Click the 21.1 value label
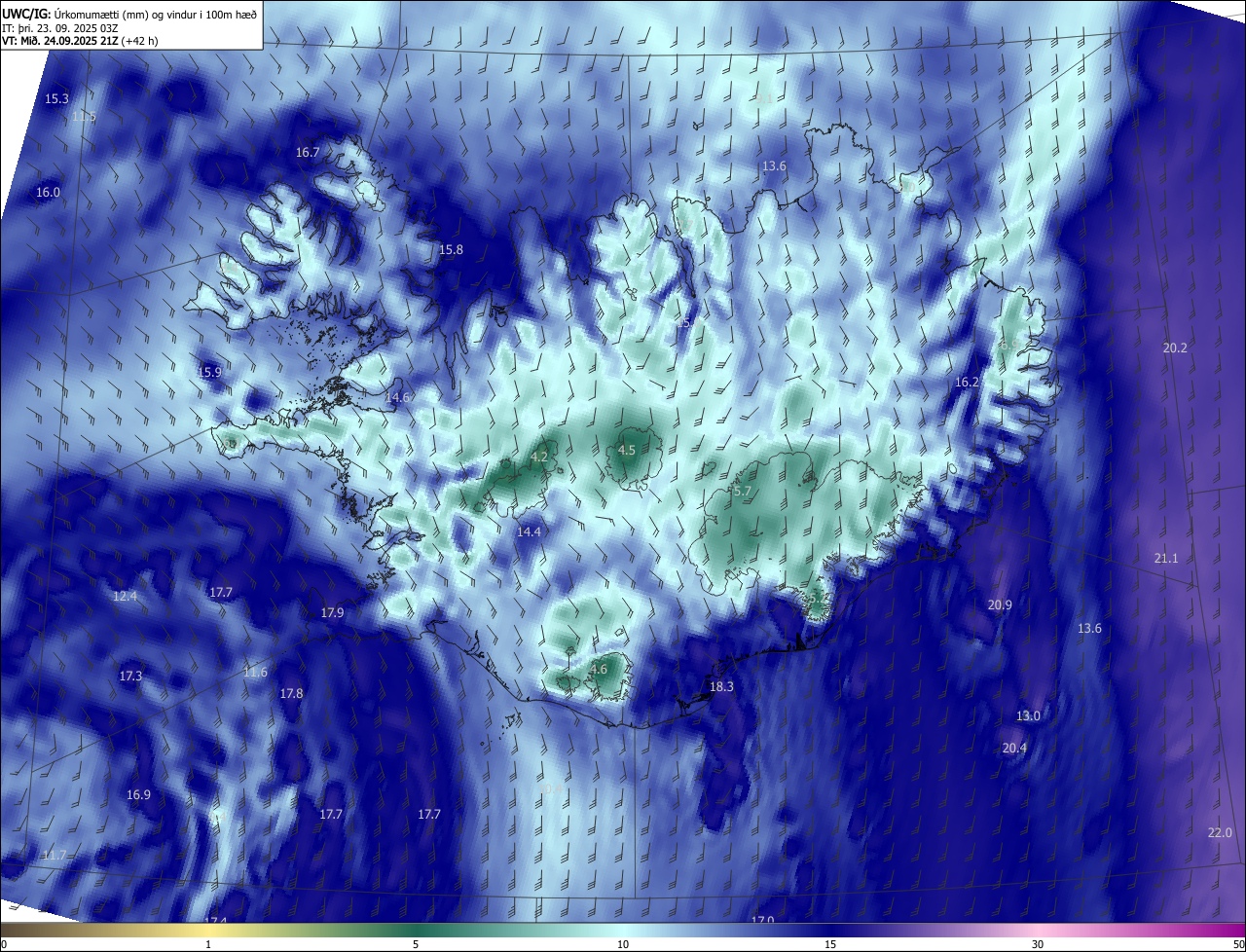The height and width of the screenshot is (952, 1246). 1166,558
